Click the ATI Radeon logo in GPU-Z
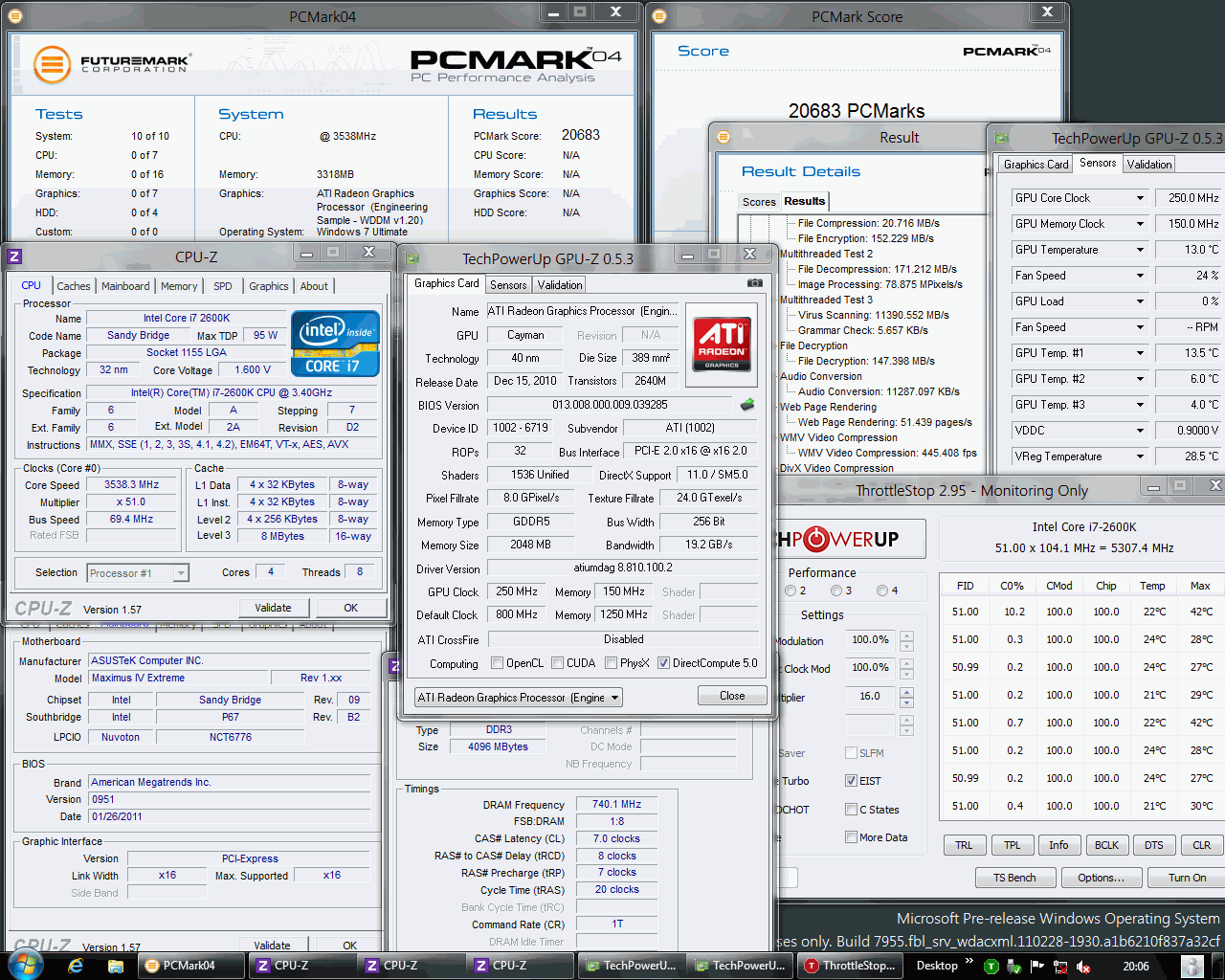Viewport: 1225px width, 980px height. (x=722, y=344)
